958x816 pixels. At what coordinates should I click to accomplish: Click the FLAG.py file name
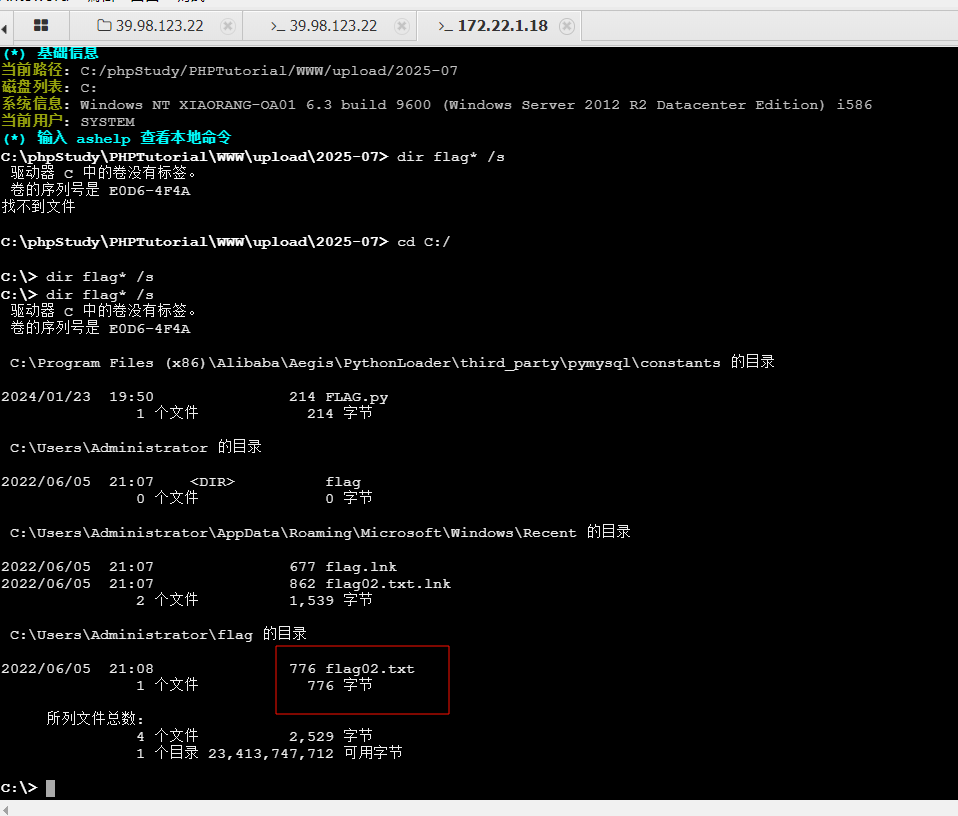pyautogui.click(x=356, y=397)
